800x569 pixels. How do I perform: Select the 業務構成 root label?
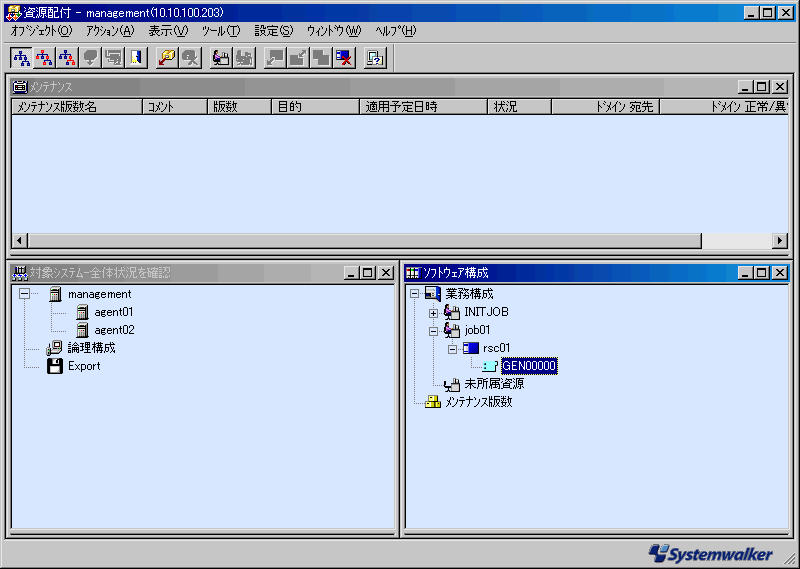click(469, 294)
